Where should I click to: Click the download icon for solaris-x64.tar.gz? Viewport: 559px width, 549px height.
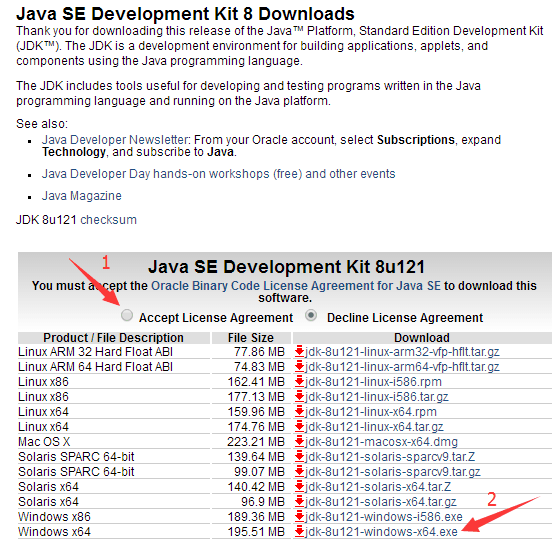pos(299,501)
